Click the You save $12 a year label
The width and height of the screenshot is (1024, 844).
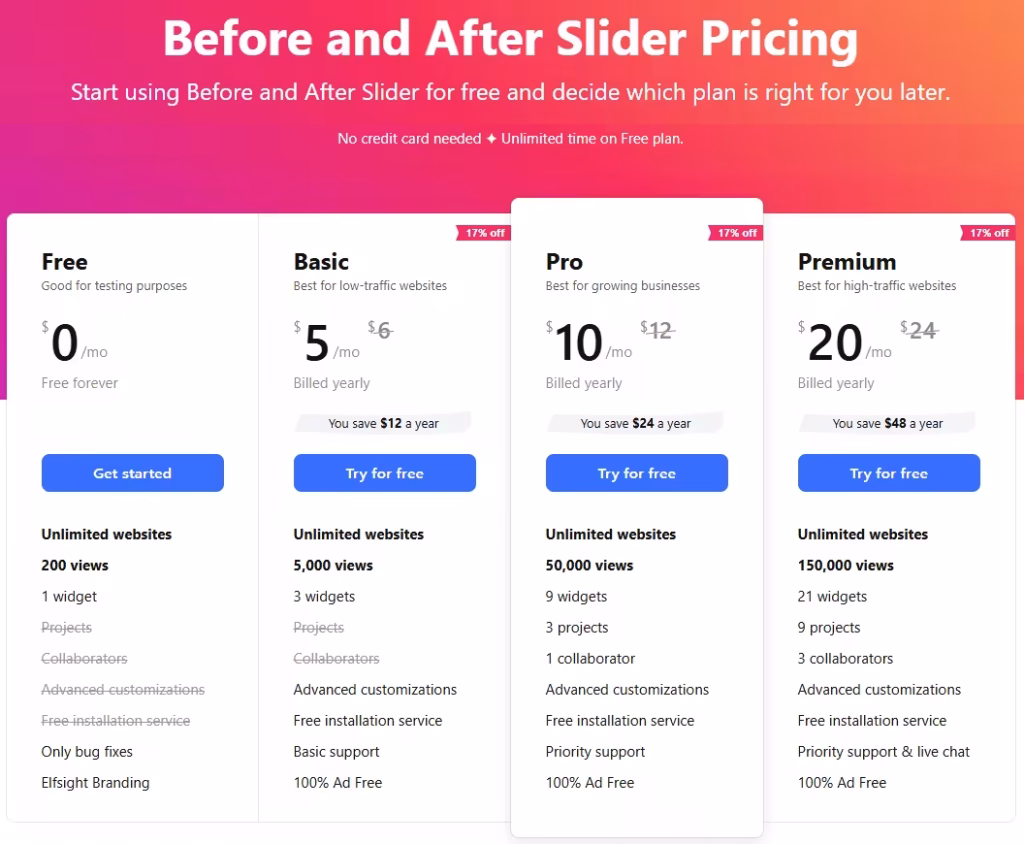point(384,423)
